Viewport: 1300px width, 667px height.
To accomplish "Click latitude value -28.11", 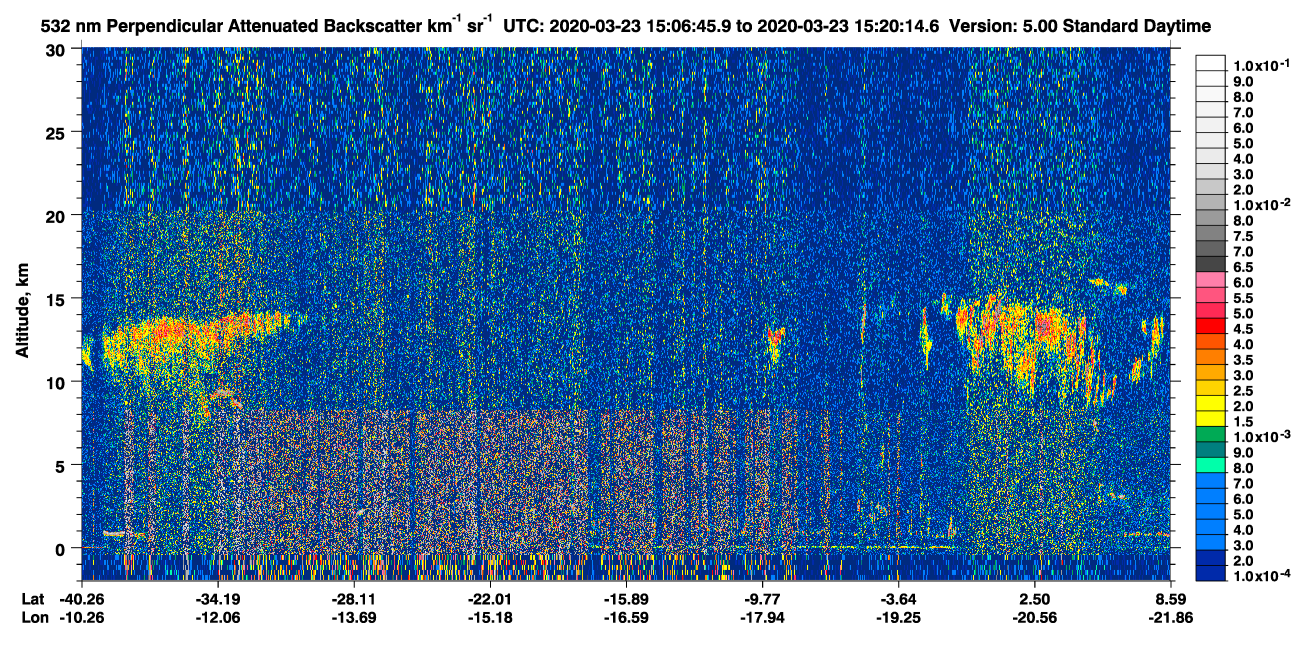I will (354, 599).
